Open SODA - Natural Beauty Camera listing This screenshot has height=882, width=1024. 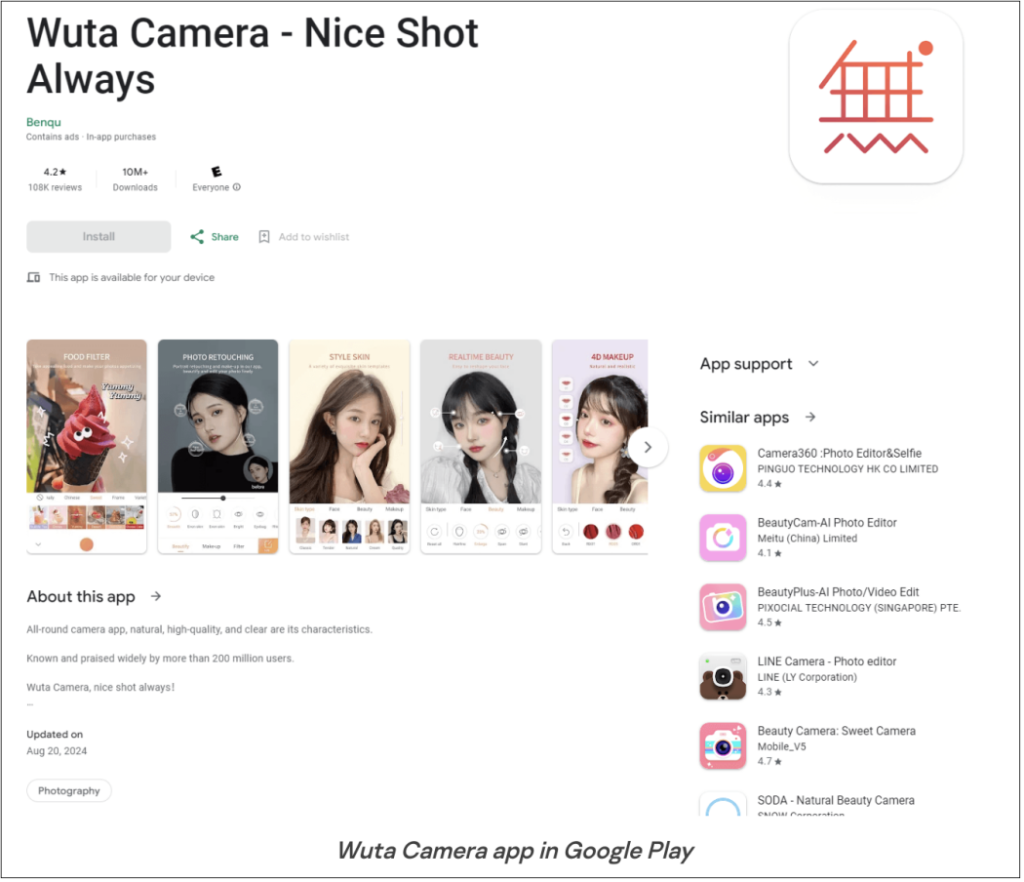click(835, 801)
